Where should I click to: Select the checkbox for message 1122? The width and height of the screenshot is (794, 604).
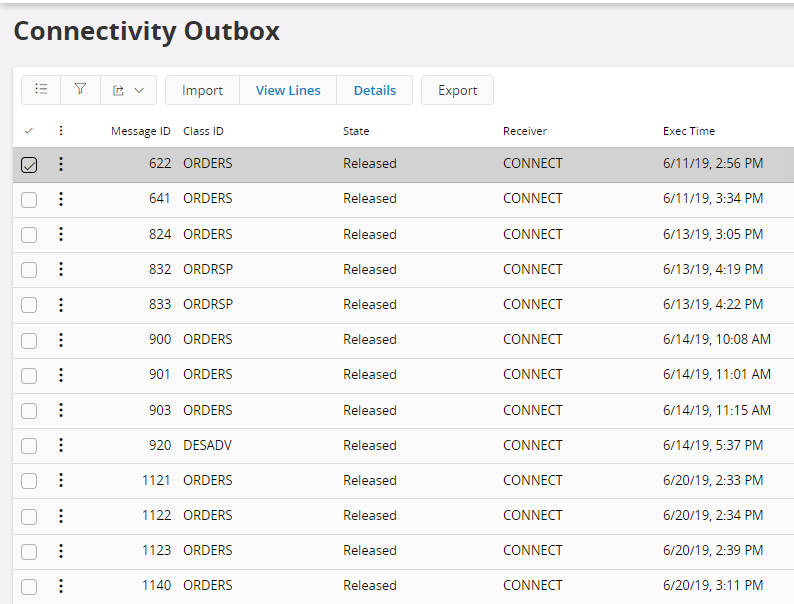click(29, 516)
